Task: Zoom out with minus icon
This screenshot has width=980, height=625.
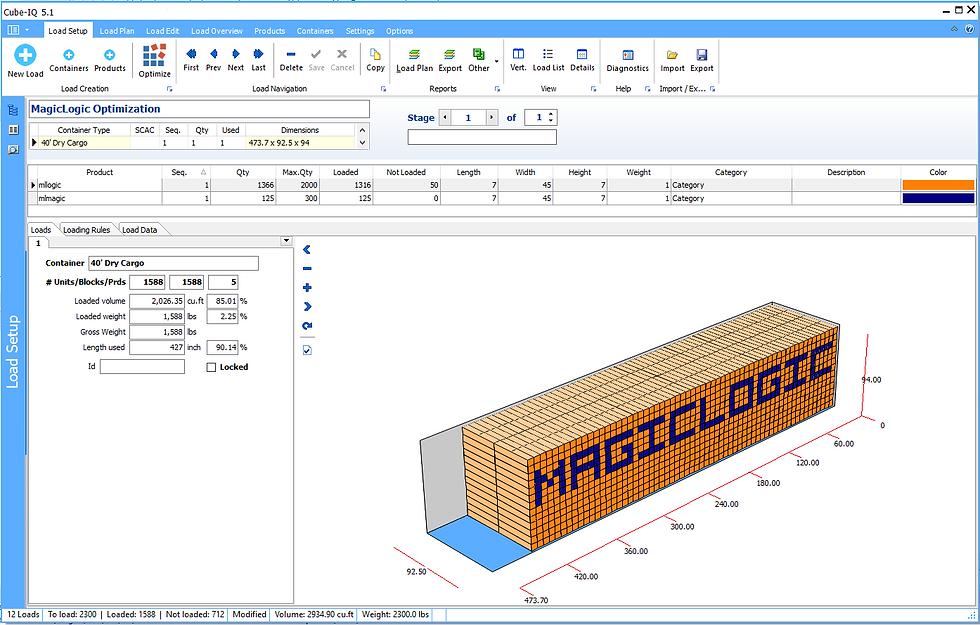Action: 307,269
